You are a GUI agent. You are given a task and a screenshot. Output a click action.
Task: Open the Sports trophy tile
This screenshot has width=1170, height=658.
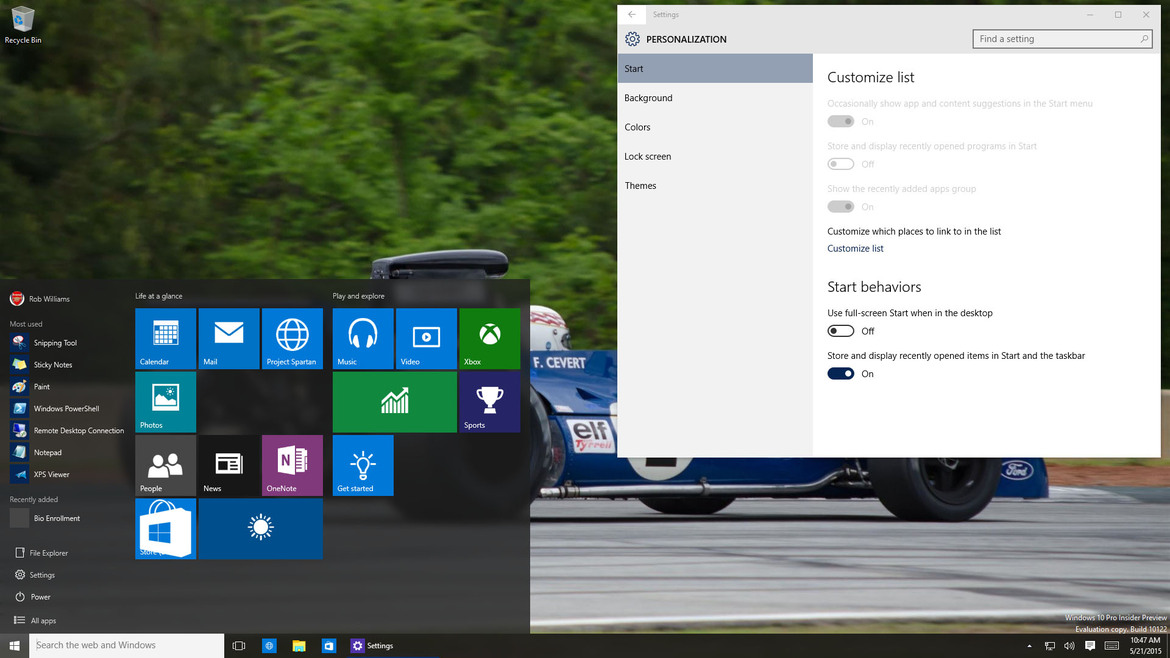click(489, 402)
